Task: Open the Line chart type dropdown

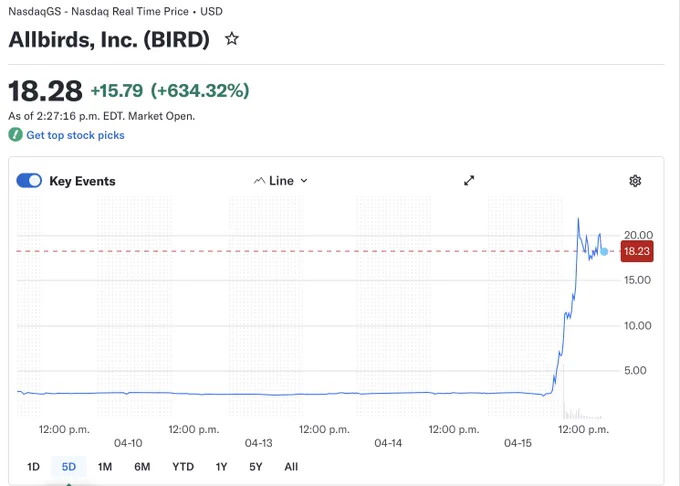Action: (281, 181)
